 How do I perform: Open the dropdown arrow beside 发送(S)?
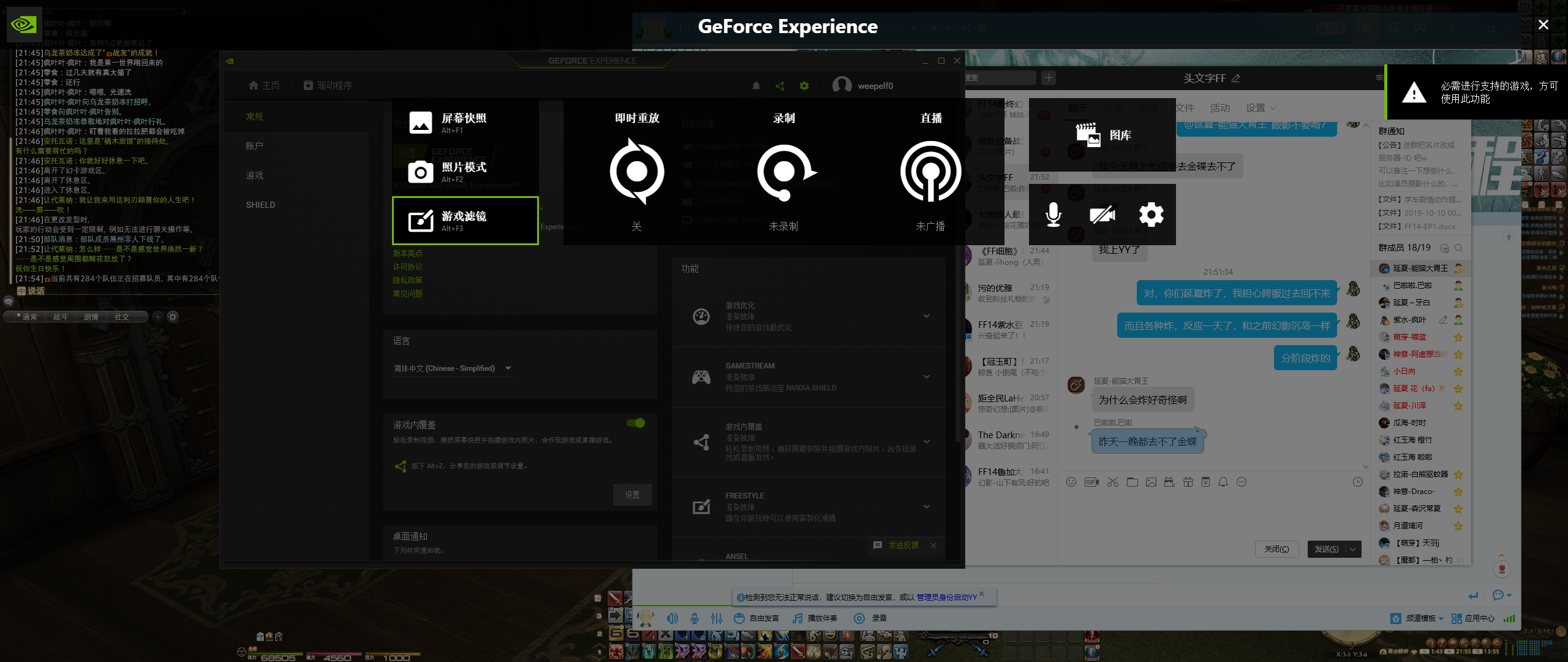1353,549
